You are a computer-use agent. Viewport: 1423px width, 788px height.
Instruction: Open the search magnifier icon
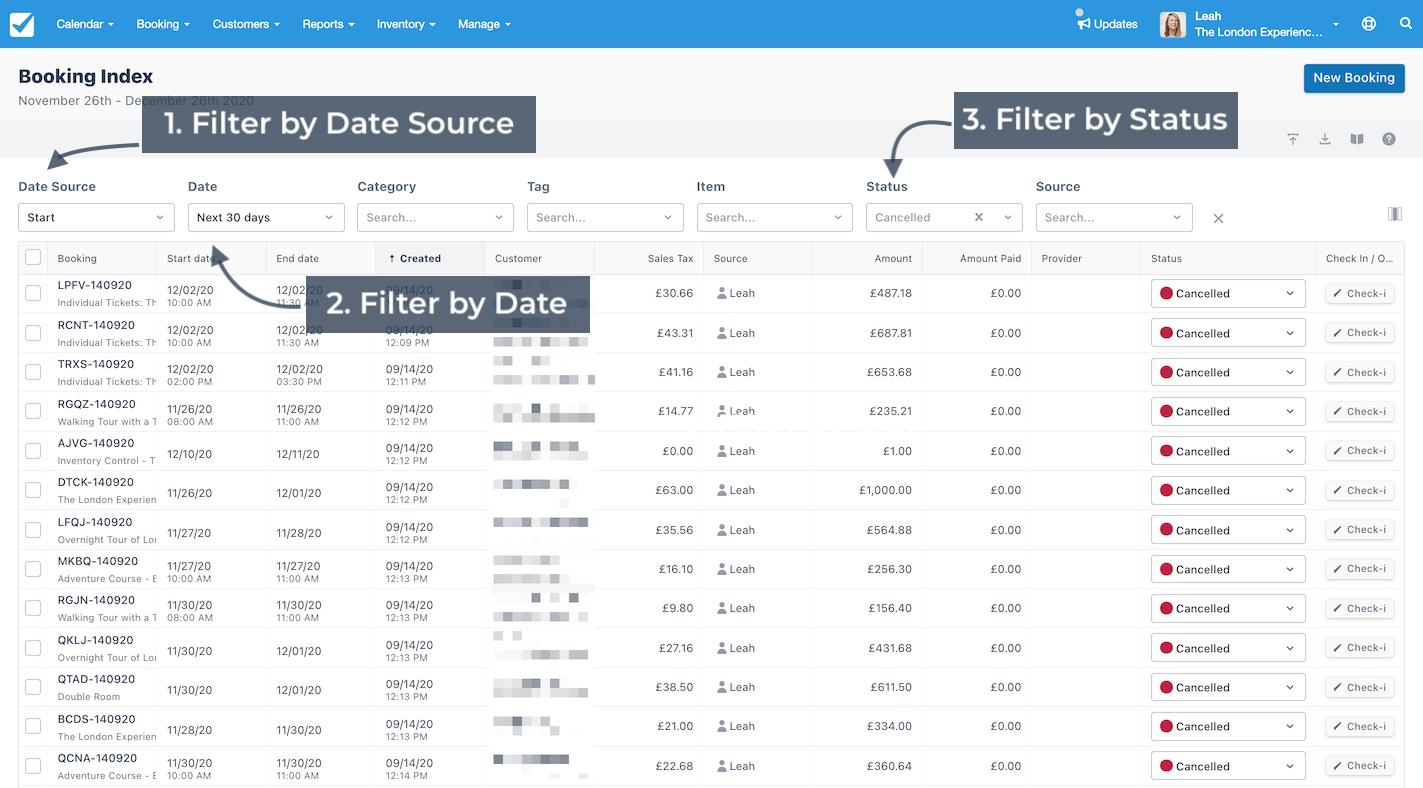(1406, 24)
